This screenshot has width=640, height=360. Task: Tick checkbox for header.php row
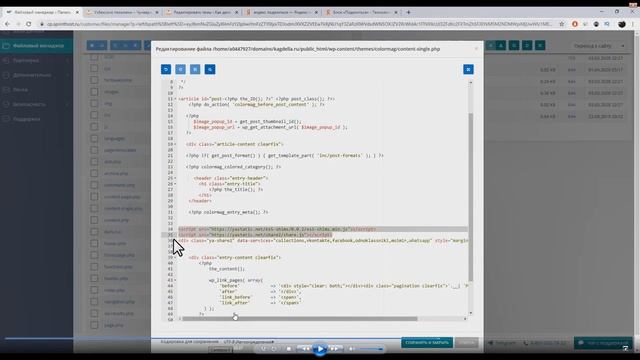pos(94,278)
